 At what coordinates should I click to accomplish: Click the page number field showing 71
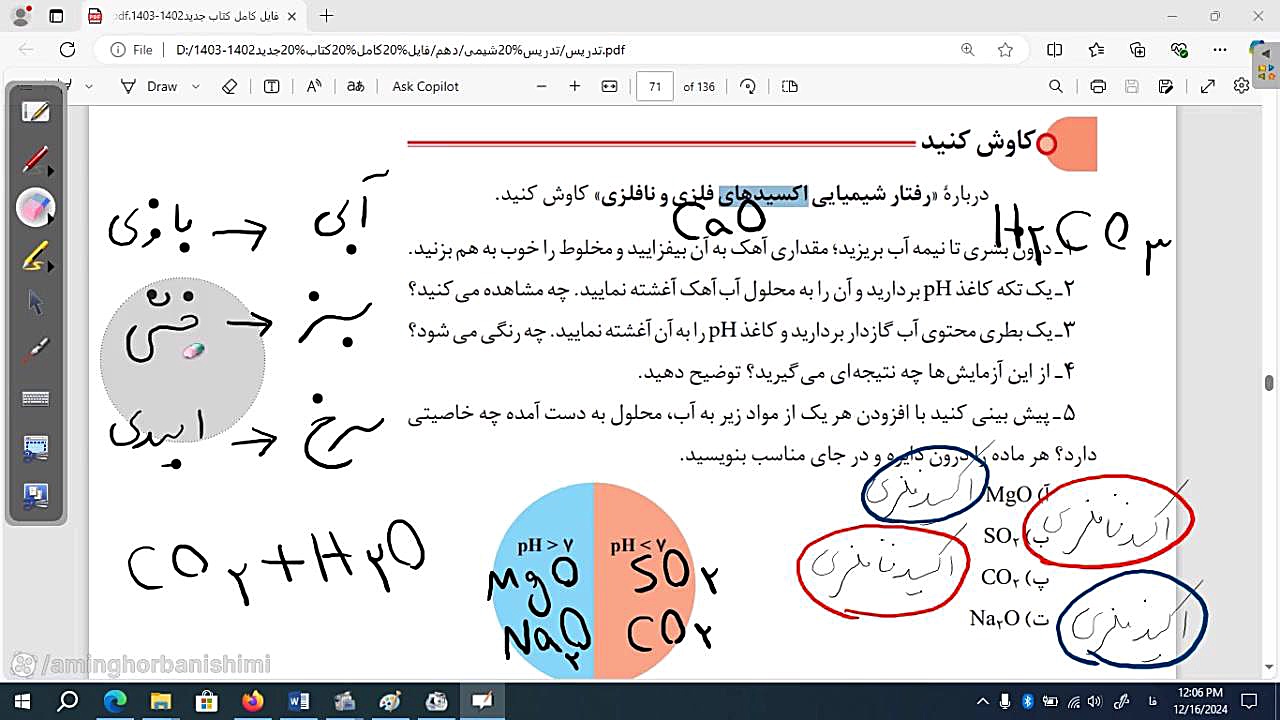[655, 87]
